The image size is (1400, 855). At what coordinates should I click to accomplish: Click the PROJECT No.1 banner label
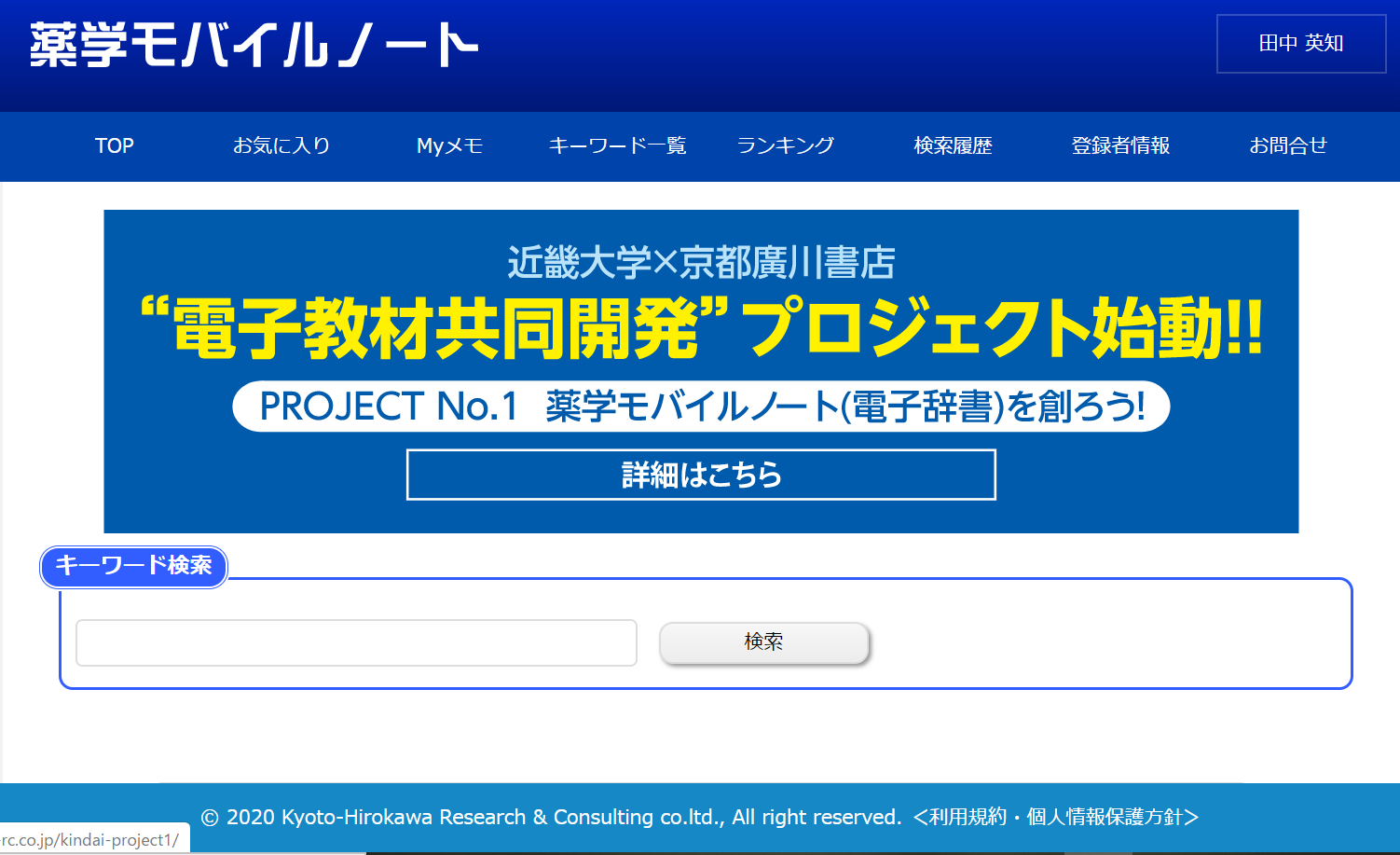tap(701, 407)
